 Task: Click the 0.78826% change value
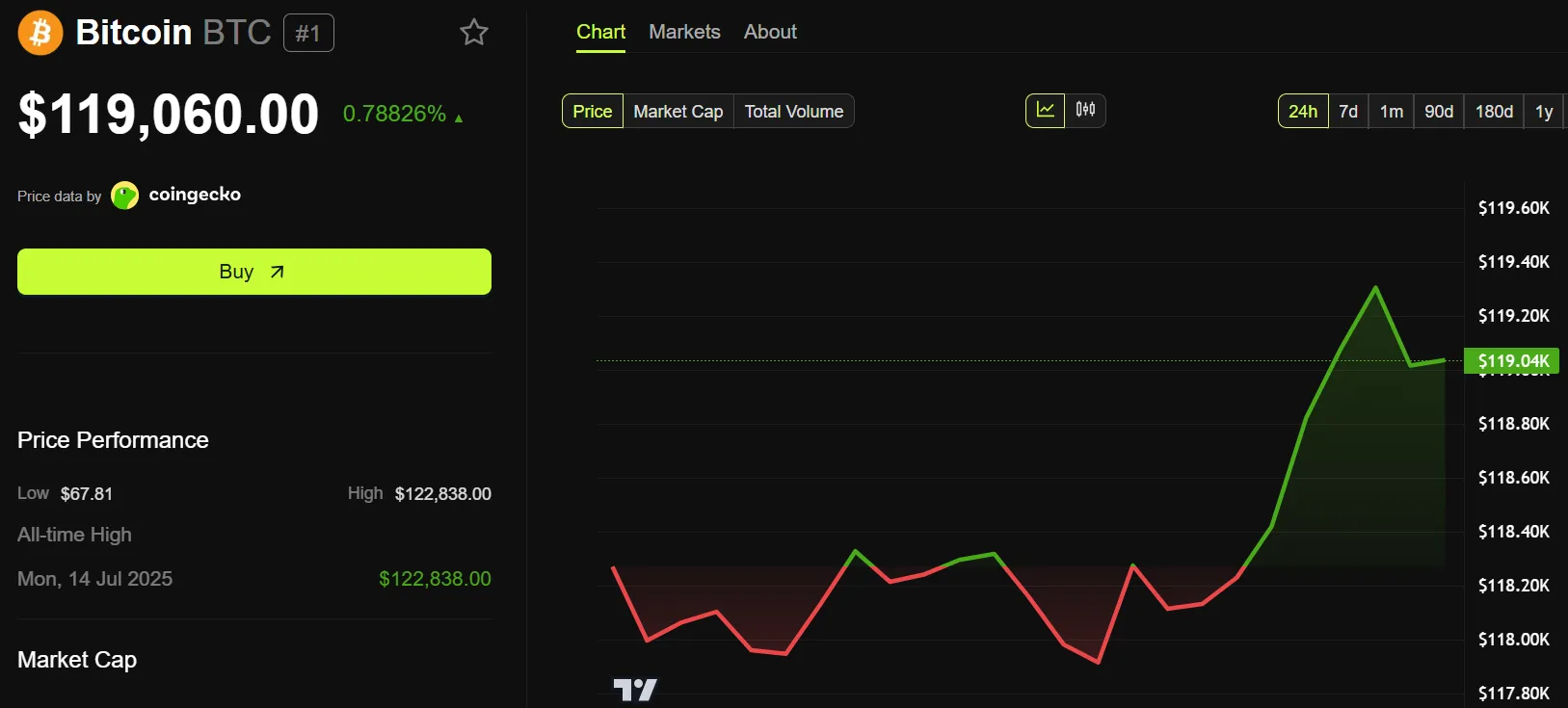coord(394,114)
